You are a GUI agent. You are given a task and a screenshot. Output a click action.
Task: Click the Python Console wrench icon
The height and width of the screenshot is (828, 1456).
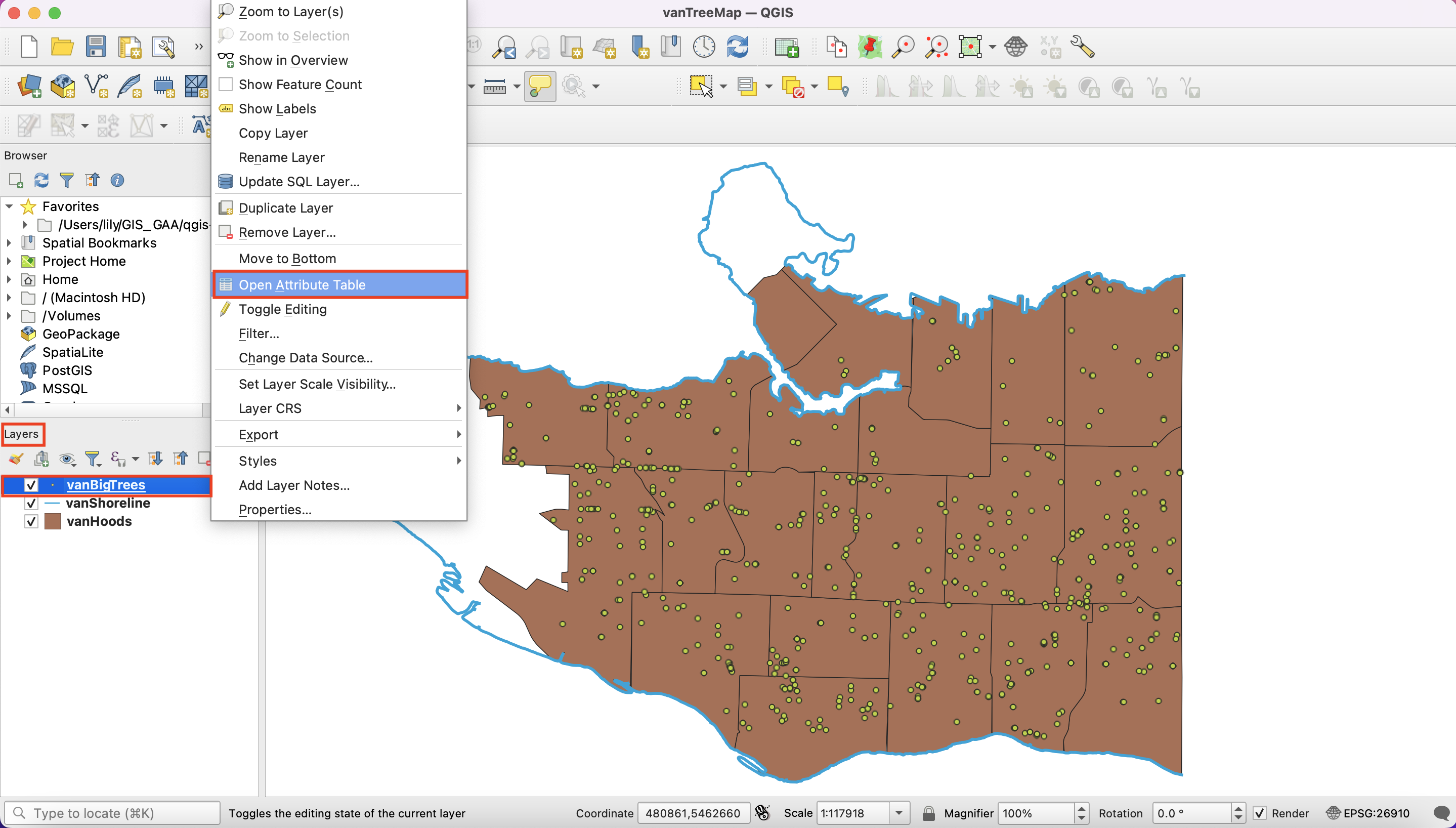pyautogui.click(x=1082, y=47)
